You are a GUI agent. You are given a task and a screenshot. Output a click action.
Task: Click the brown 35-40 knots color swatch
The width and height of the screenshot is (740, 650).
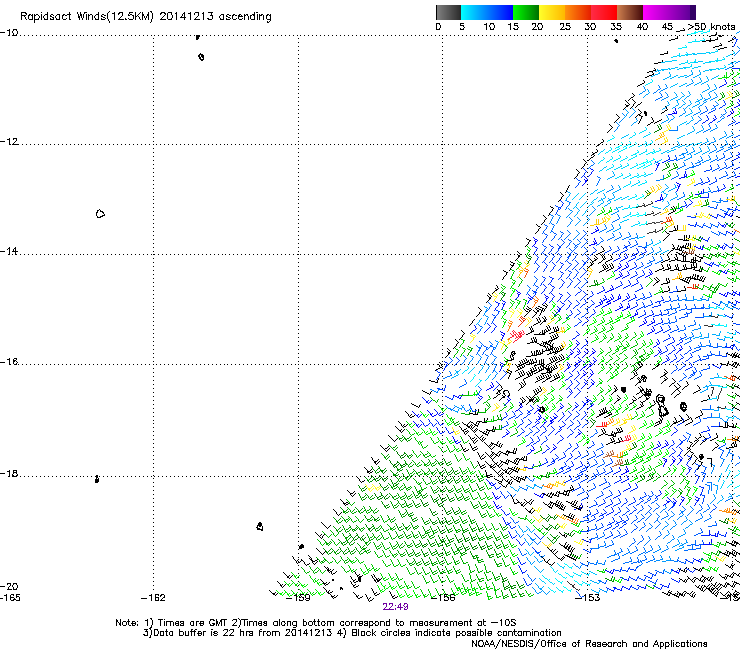tap(630, 12)
